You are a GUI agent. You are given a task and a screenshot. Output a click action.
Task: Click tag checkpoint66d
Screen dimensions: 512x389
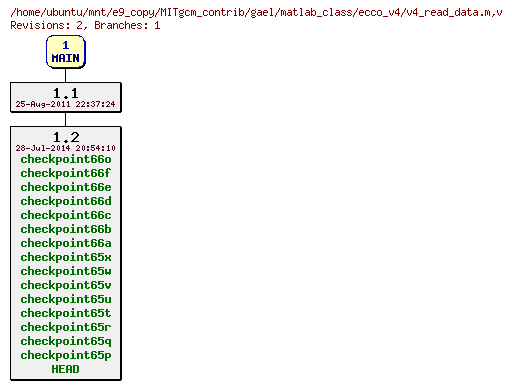pos(66,201)
